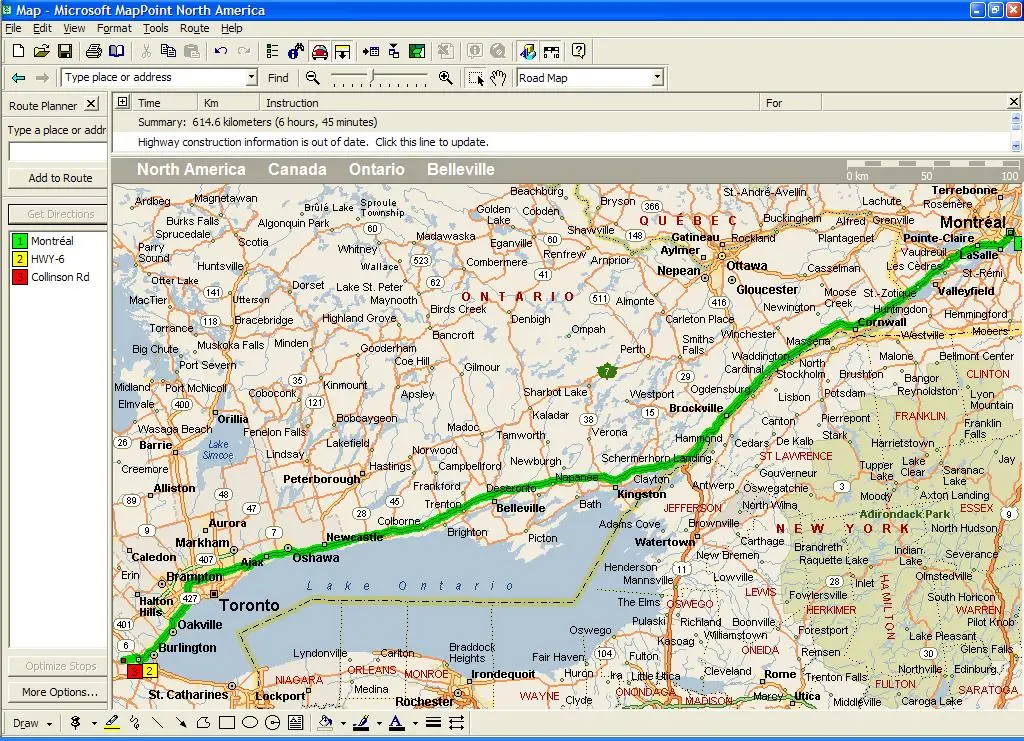Toggle the Route Planner car button

click(x=319, y=51)
